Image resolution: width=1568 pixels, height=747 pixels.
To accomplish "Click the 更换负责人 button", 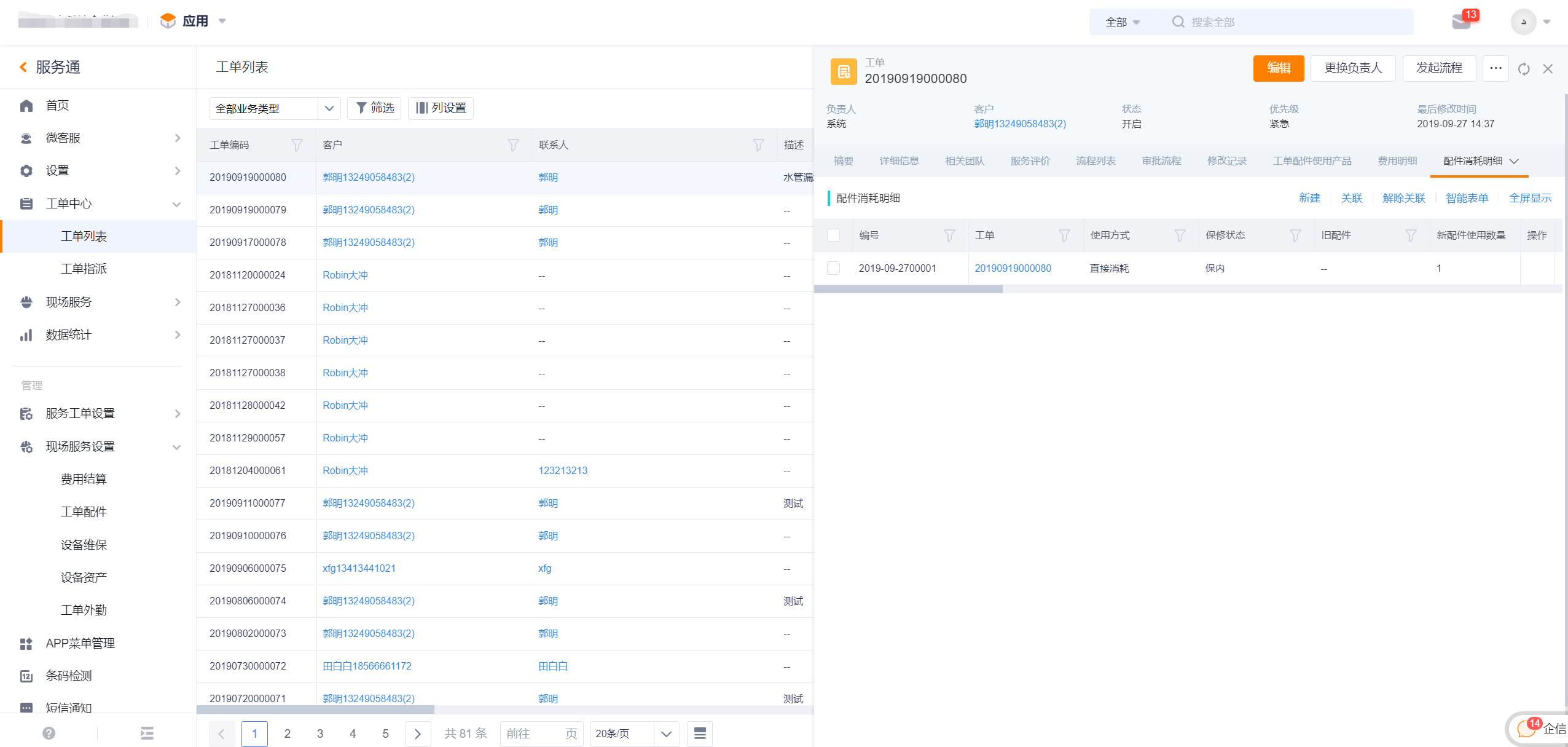I will click(1353, 68).
